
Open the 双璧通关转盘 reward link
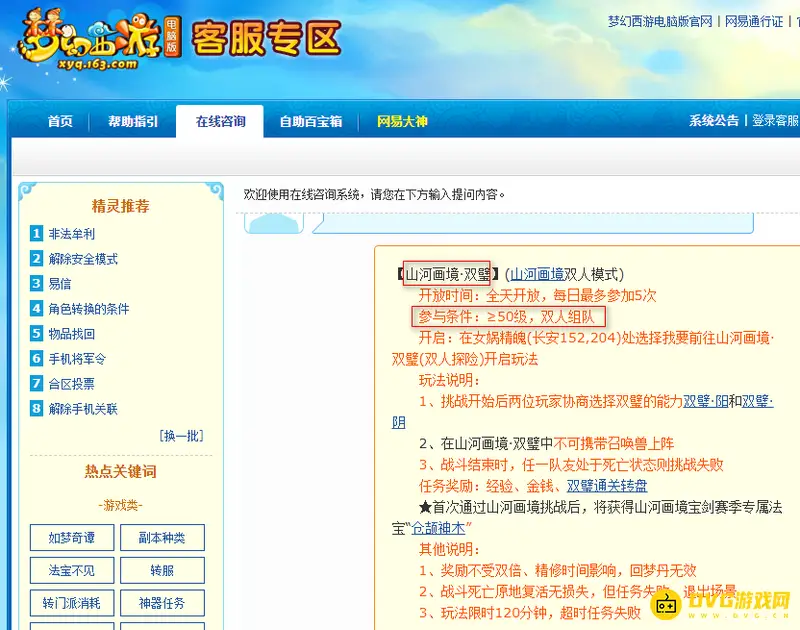607,486
